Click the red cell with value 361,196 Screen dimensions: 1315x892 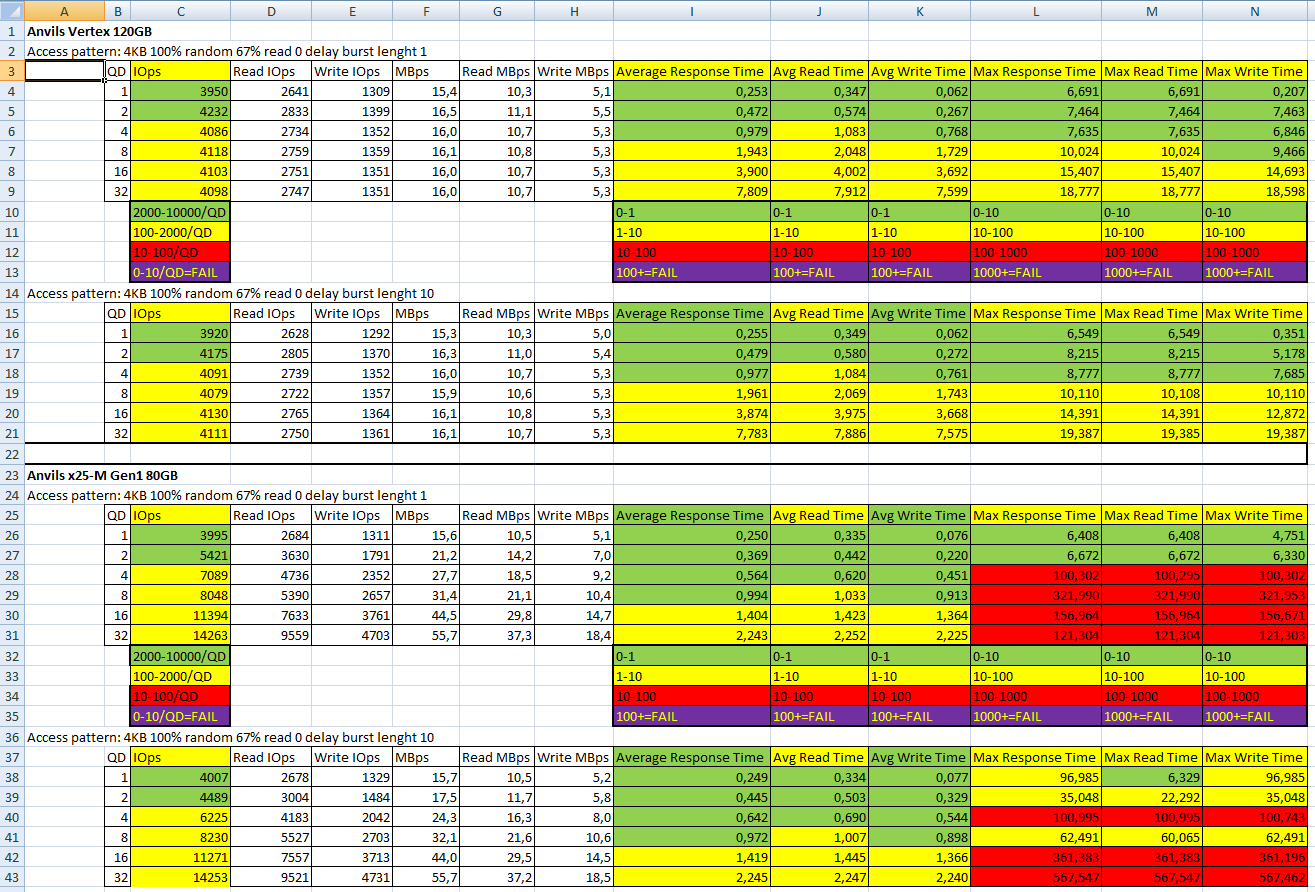click(x=1254, y=858)
